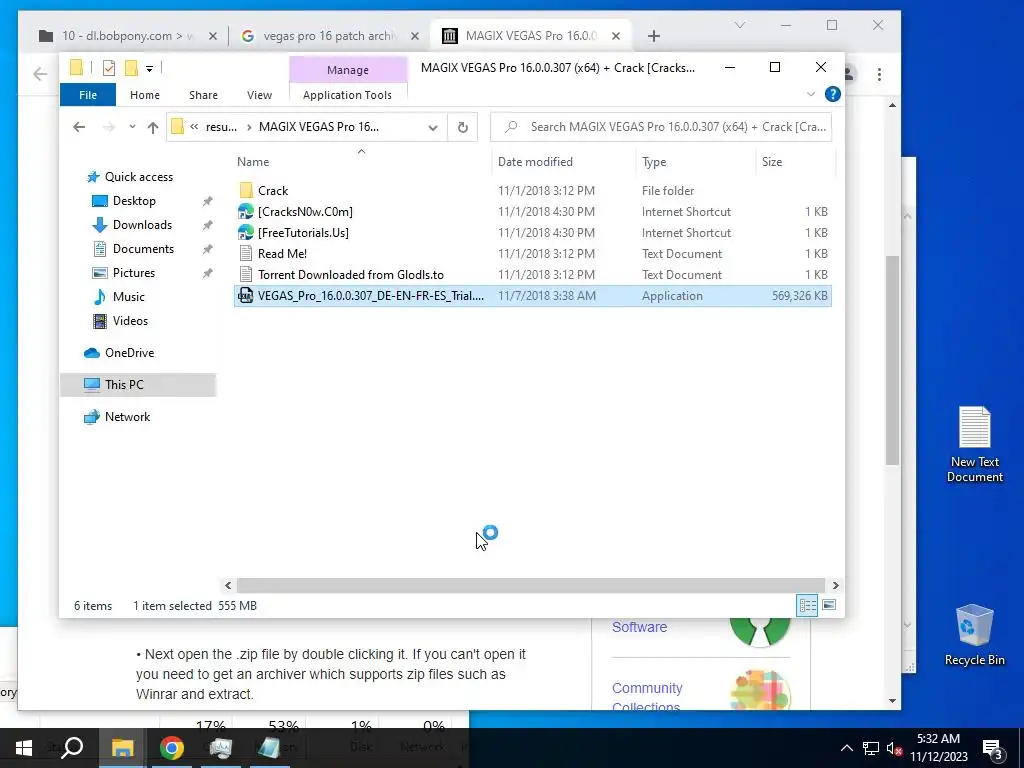
Task: Open the [FreeTutorials.Us] shortcut icon
Action: (246, 232)
